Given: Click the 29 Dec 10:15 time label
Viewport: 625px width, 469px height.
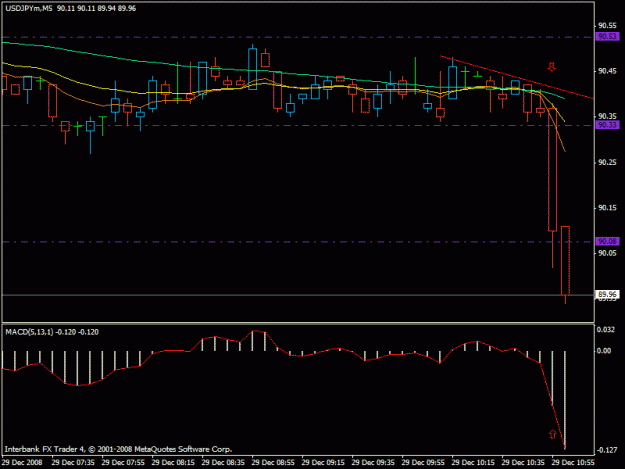Looking at the screenshot, I should click(473, 463).
